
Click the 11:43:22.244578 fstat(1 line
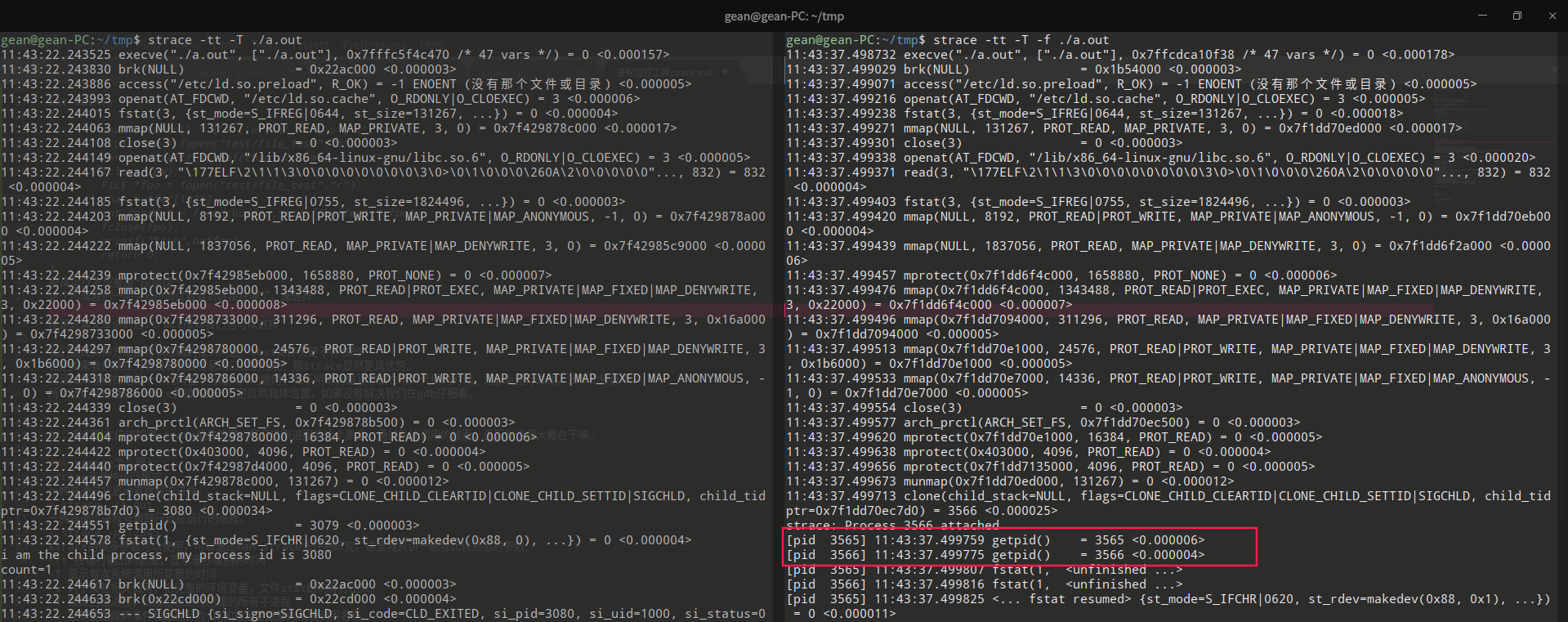(346, 540)
